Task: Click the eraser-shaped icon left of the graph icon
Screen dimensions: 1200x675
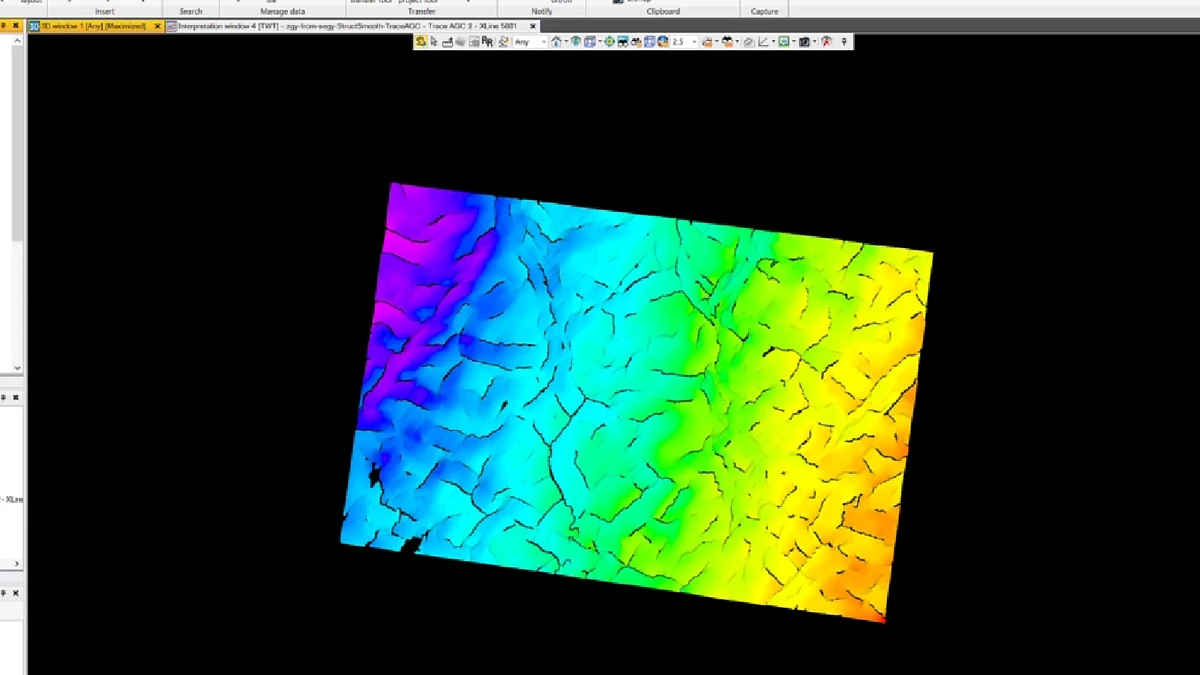Action: (749, 42)
